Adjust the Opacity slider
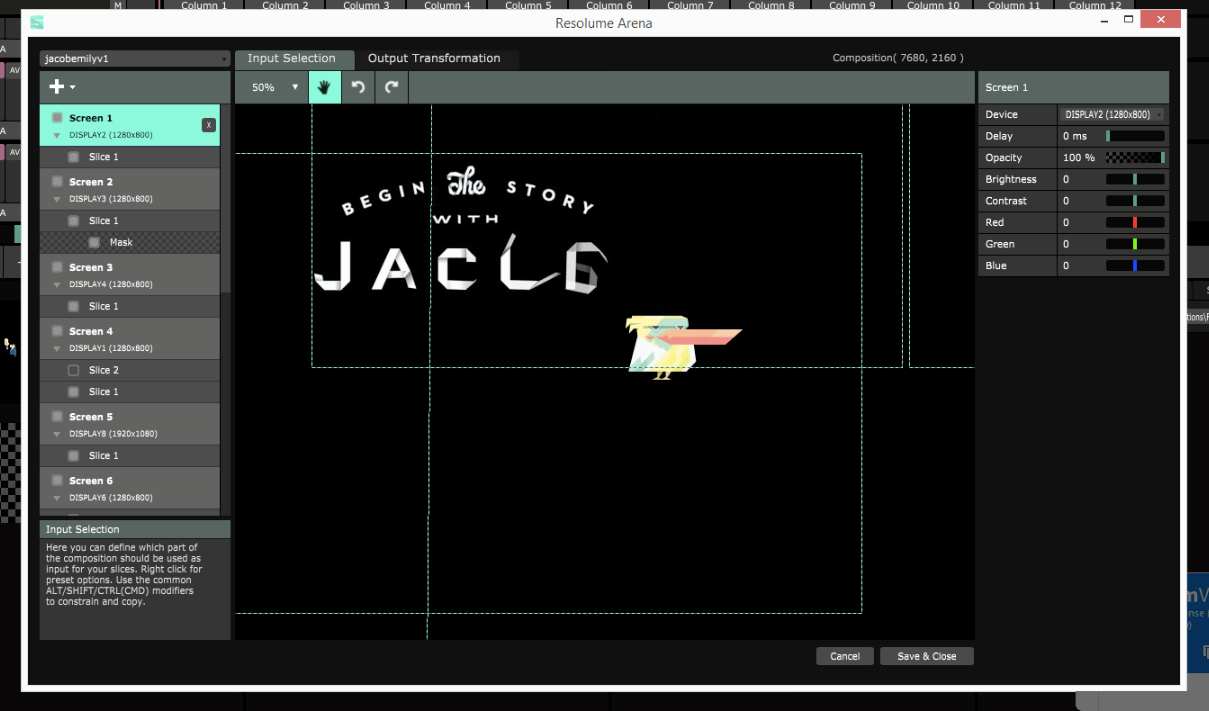The height and width of the screenshot is (711, 1209). tap(1135, 158)
